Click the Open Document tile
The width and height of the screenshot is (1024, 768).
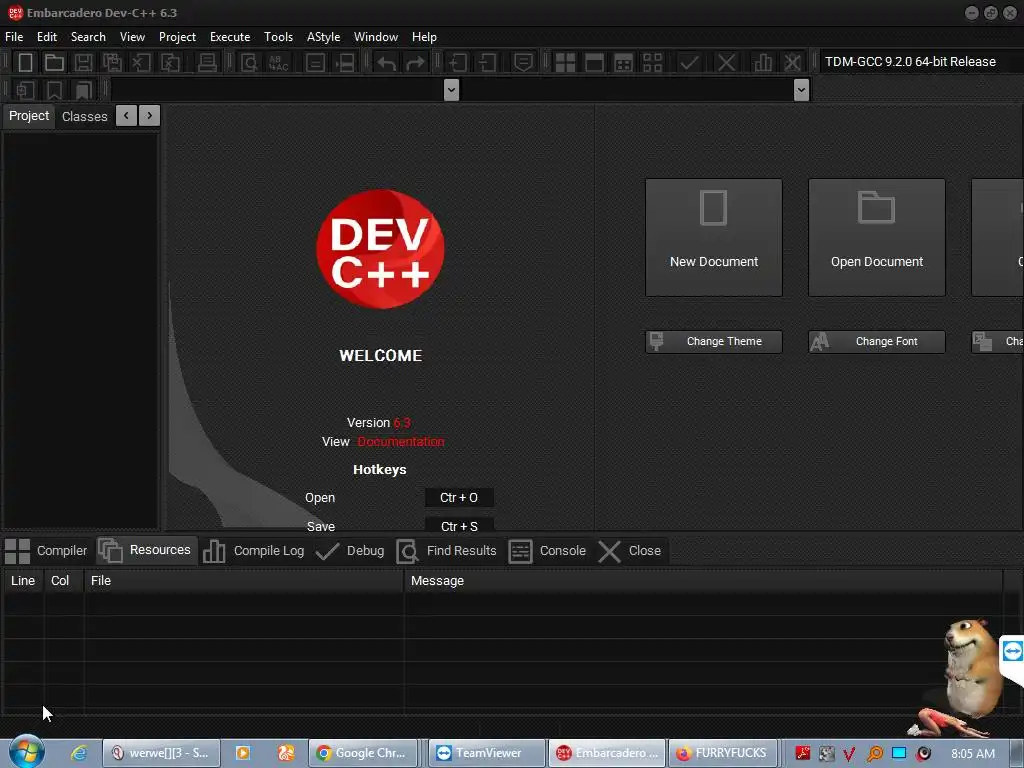(x=876, y=238)
